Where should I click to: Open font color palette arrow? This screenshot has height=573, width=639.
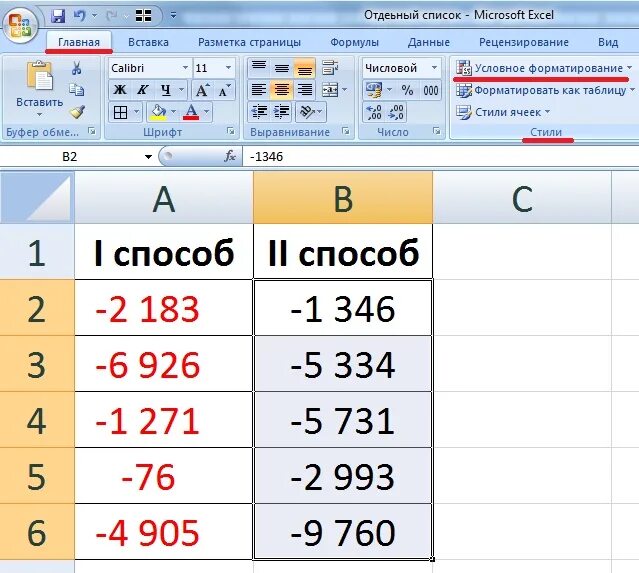point(206,112)
